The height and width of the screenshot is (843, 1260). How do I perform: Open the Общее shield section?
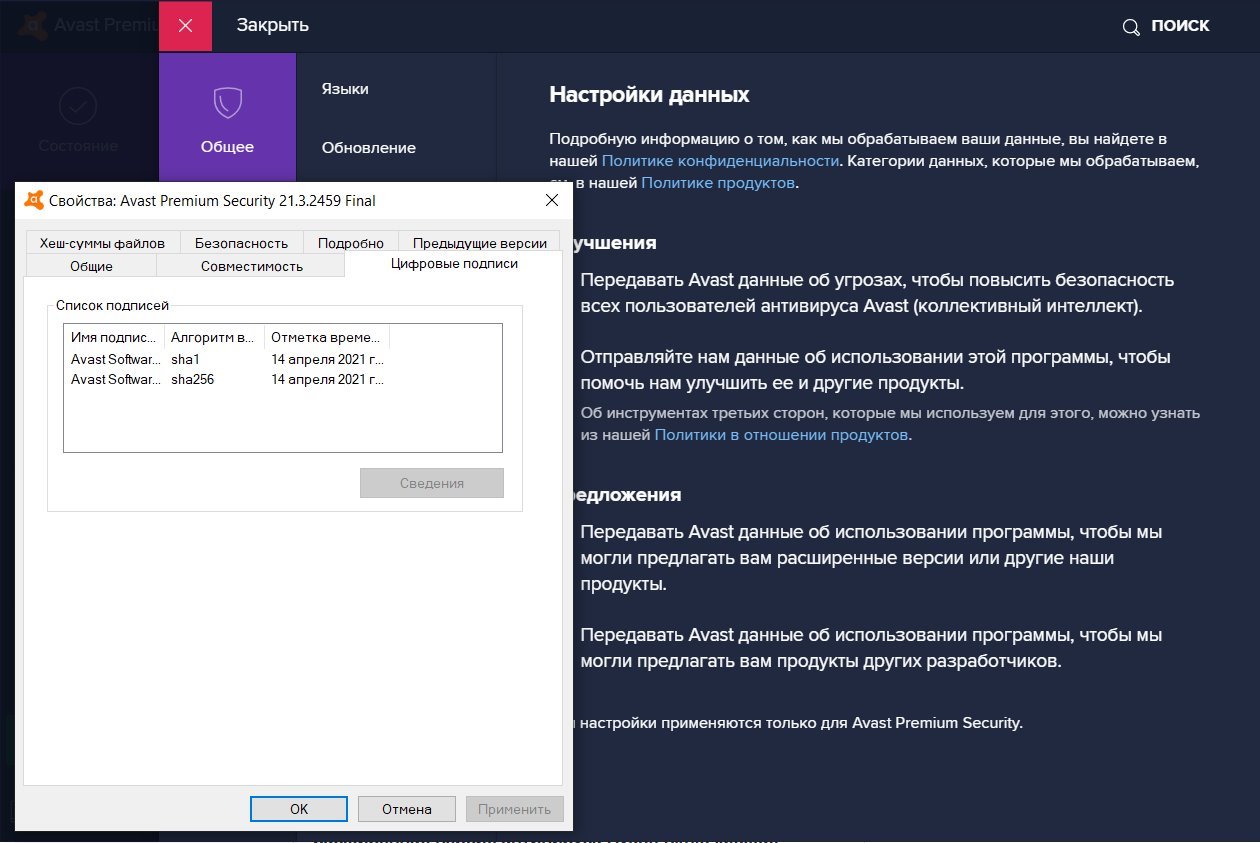(x=227, y=118)
